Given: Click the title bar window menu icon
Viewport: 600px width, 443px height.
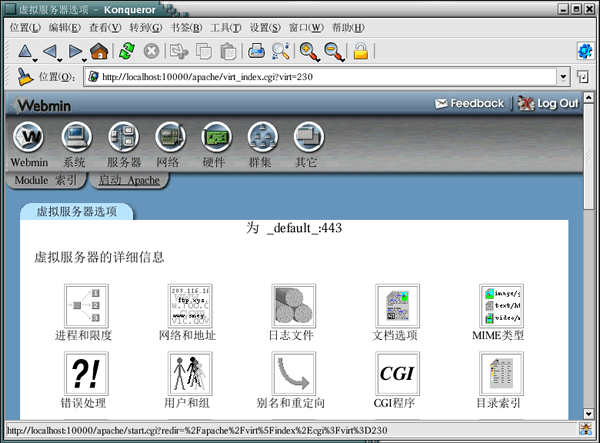Looking at the screenshot, I should click(x=11, y=9).
